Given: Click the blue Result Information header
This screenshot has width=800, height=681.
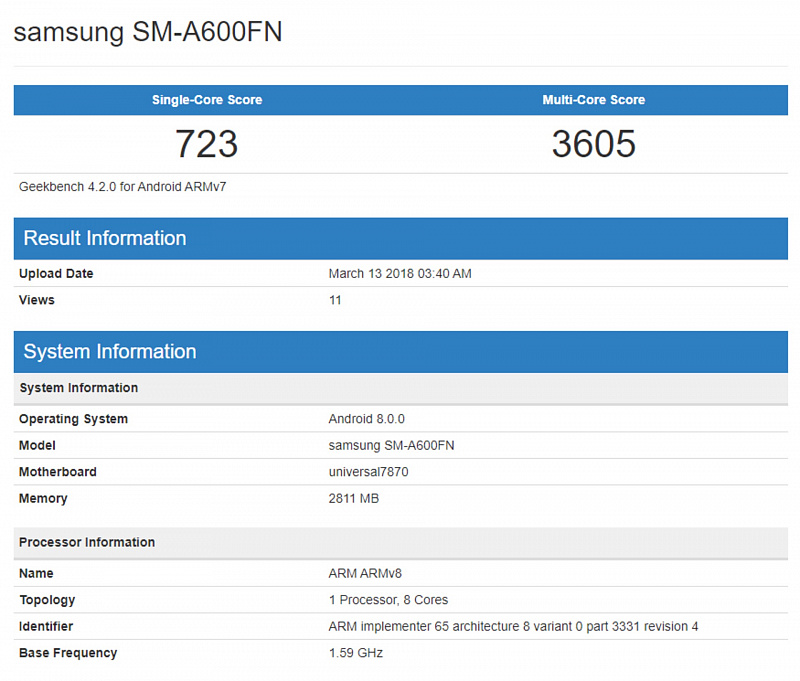Looking at the screenshot, I should pyautogui.click(x=105, y=238).
